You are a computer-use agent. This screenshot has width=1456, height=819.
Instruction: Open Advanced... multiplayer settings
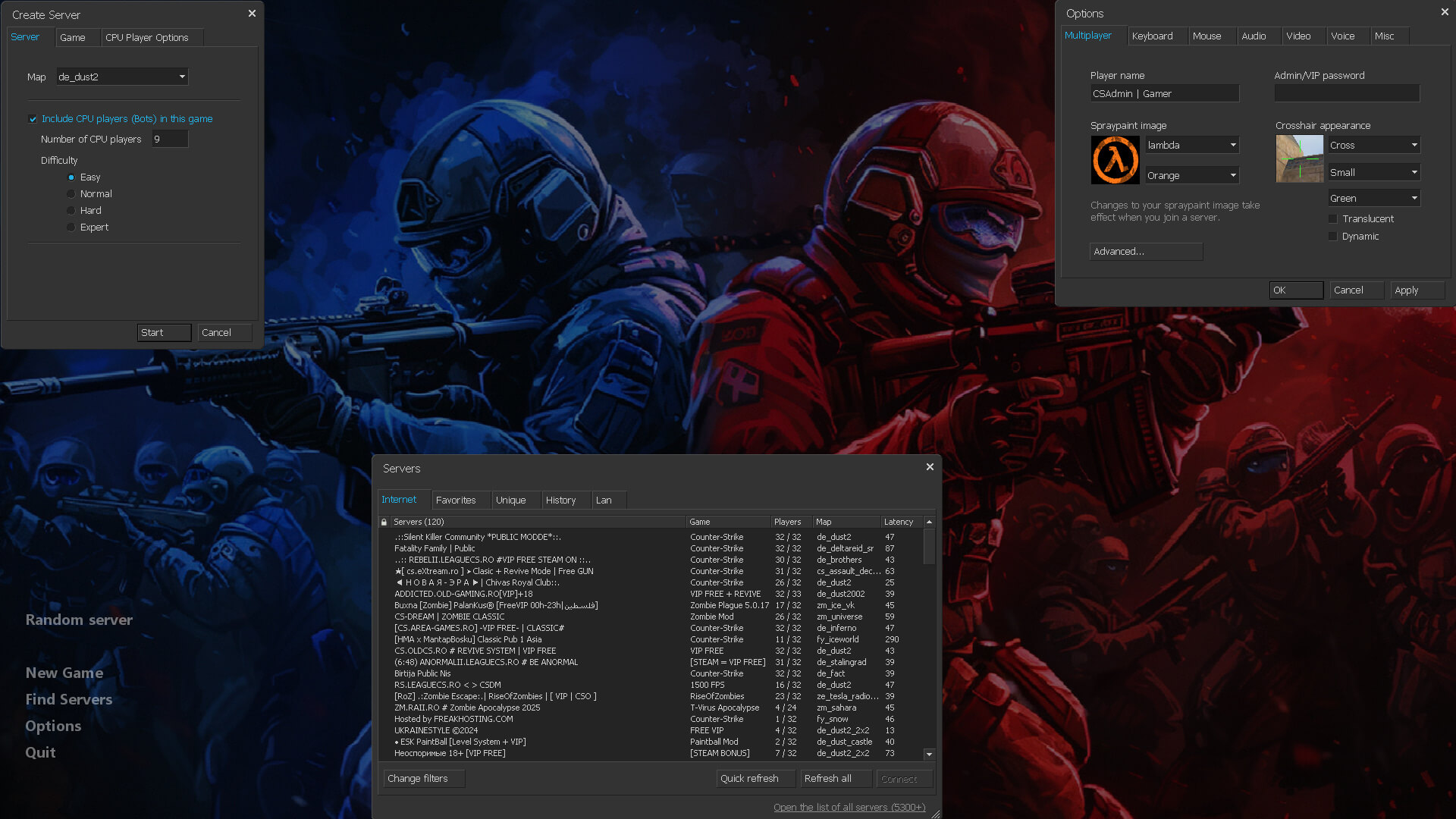pos(1146,252)
